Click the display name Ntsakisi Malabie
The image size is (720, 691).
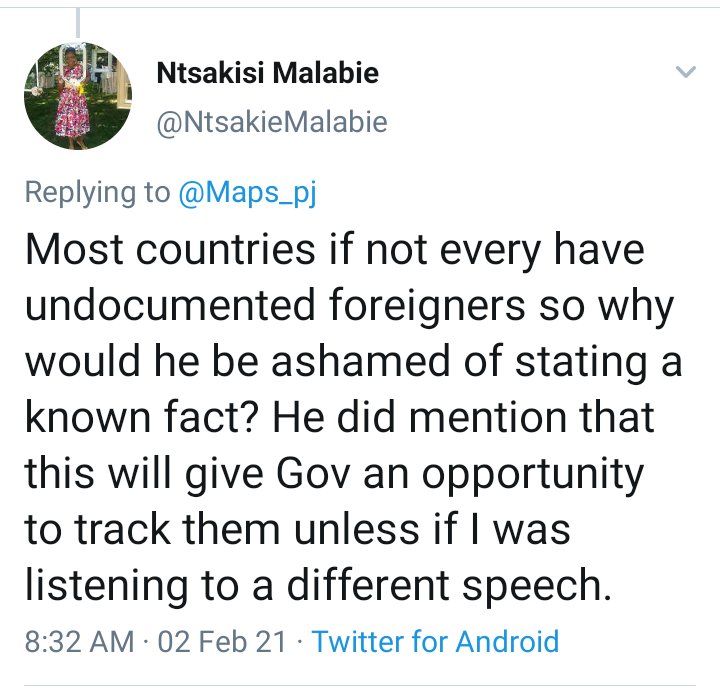(268, 73)
